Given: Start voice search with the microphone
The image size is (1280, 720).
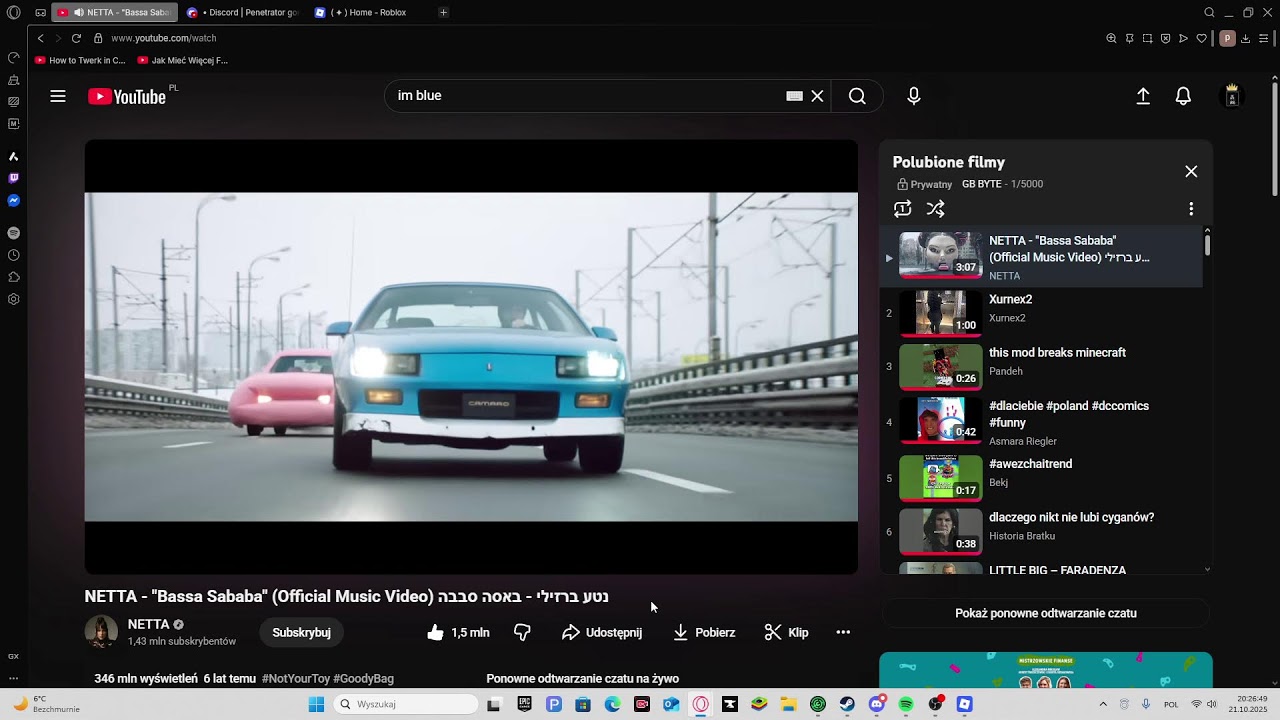Looking at the screenshot, I should [x=913, y=96].
